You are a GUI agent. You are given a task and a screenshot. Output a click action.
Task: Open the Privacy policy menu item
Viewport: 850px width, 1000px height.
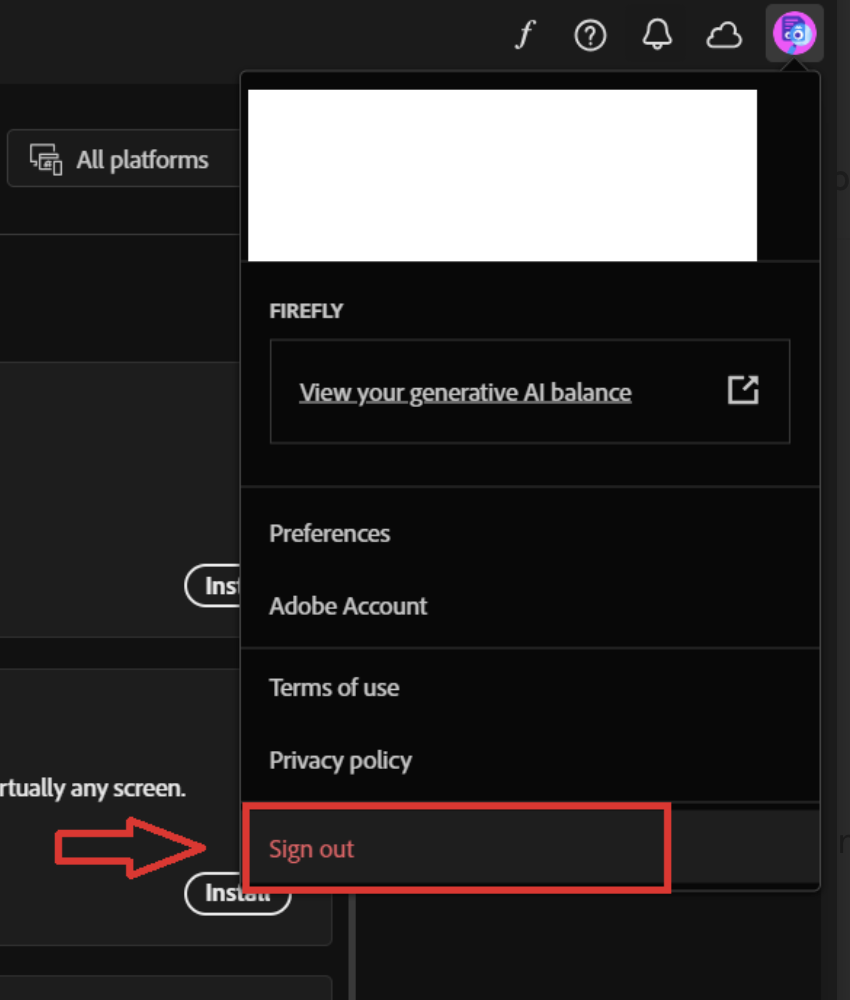tap(340, 760)
